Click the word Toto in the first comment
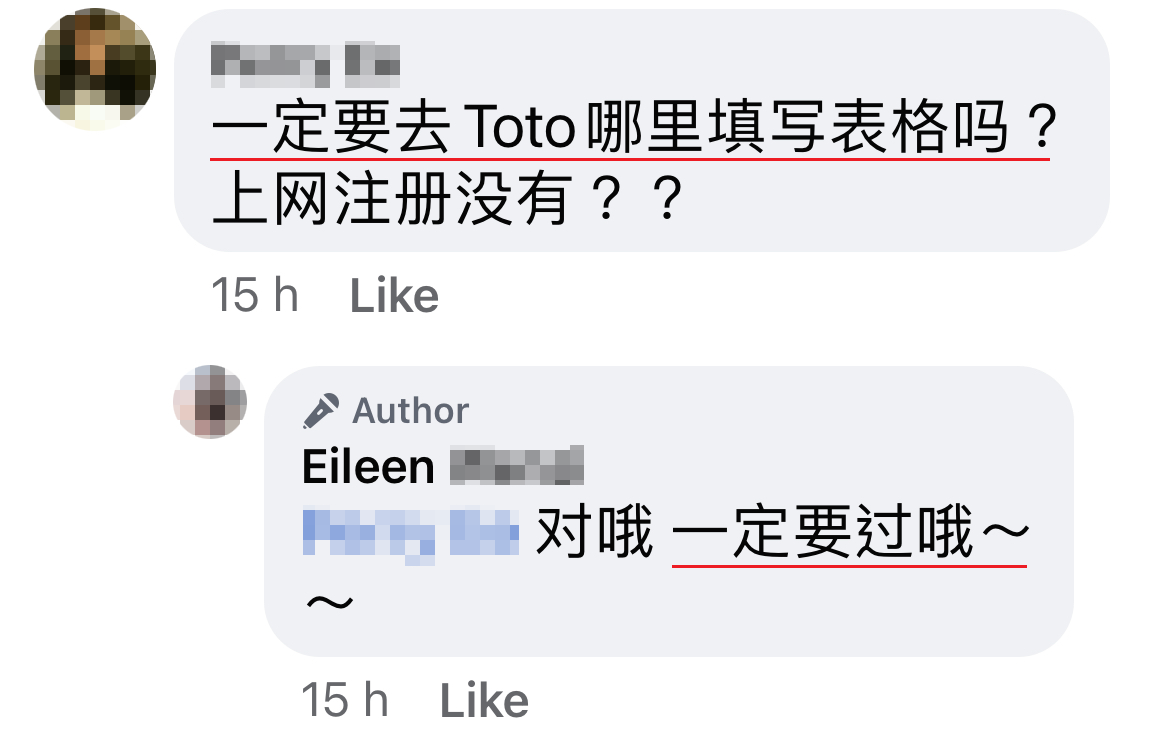The image size is (1170, 730). click(x=519, y=128)
